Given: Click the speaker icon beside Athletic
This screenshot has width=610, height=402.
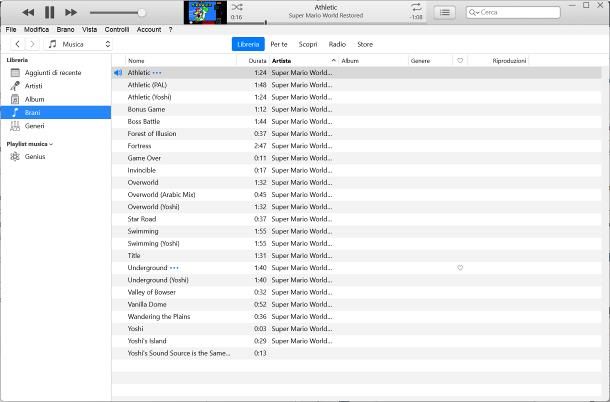Looking at the screenshot, I should click(x=118, y=73).
